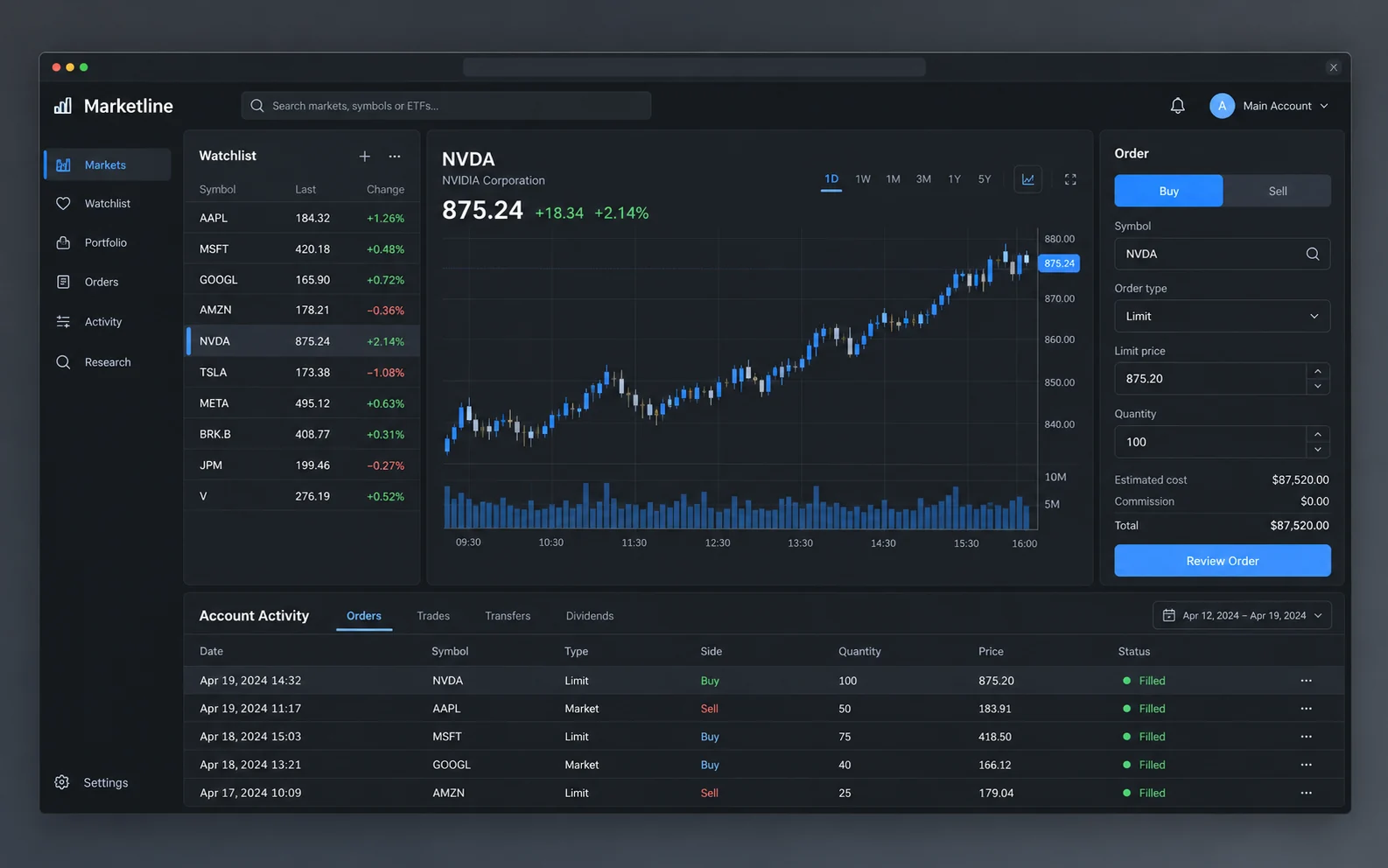Select the META row in the watchlist

click(302, 403)
